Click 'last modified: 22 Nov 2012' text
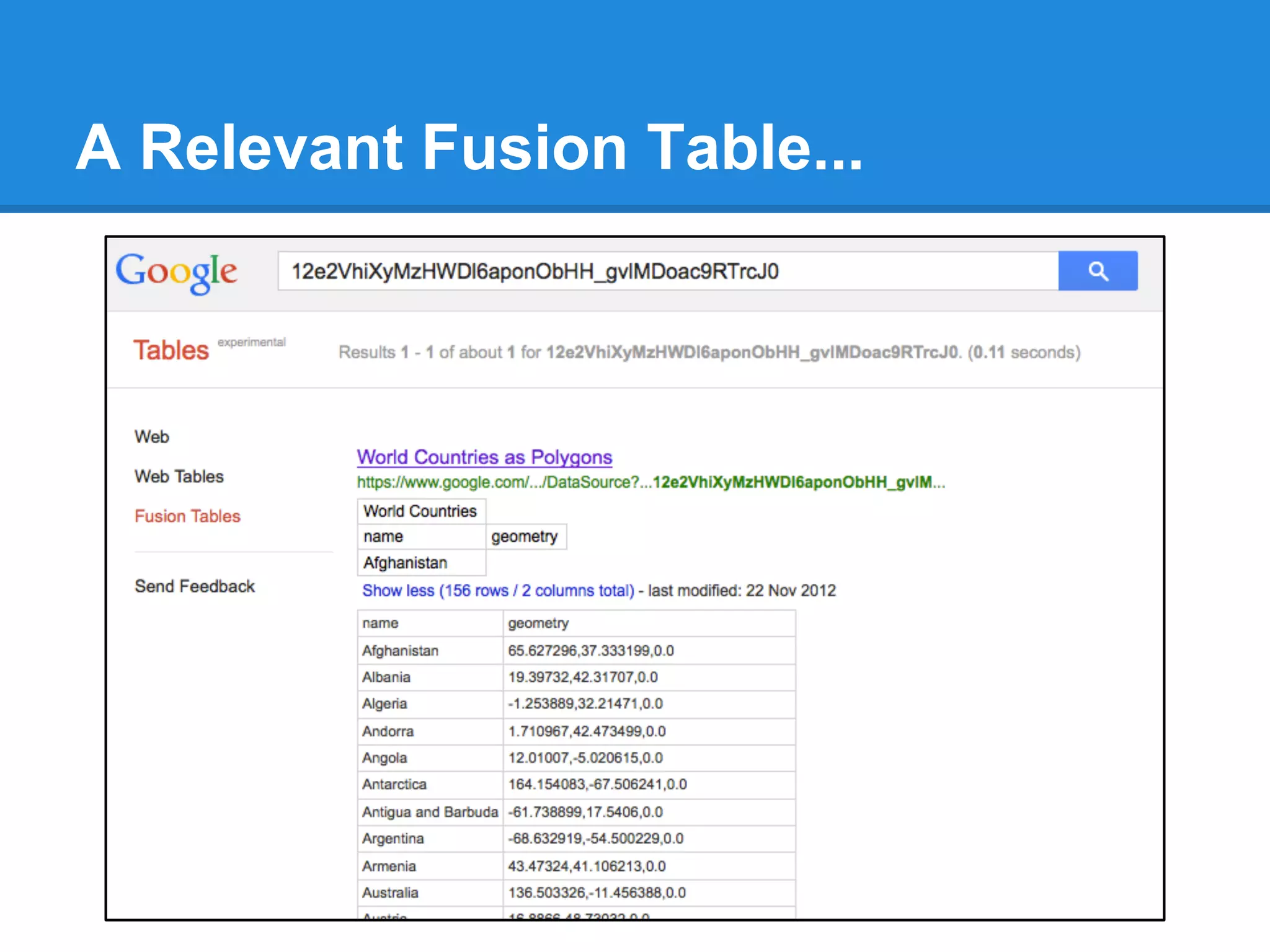Image resolution: width=1270 pixels, height=952 pixels. point(742,591)
